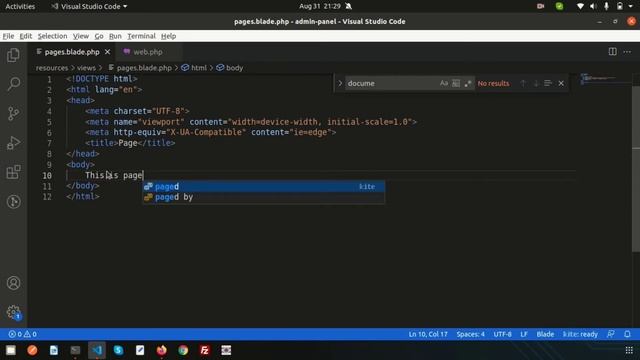Launch Firefox from the taskbar
The width and height of the screenshot is (640, 360).
pyautogui.click(x=162, y=350)
